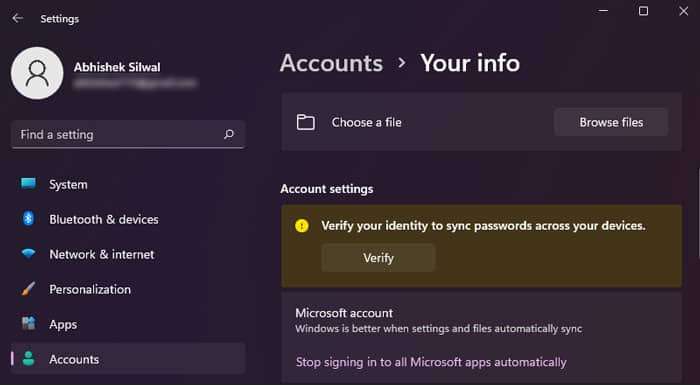The height and width of the screenshot is (385, 700).
Task: Click the breadcrumb chevron separator
Action: 402,63
